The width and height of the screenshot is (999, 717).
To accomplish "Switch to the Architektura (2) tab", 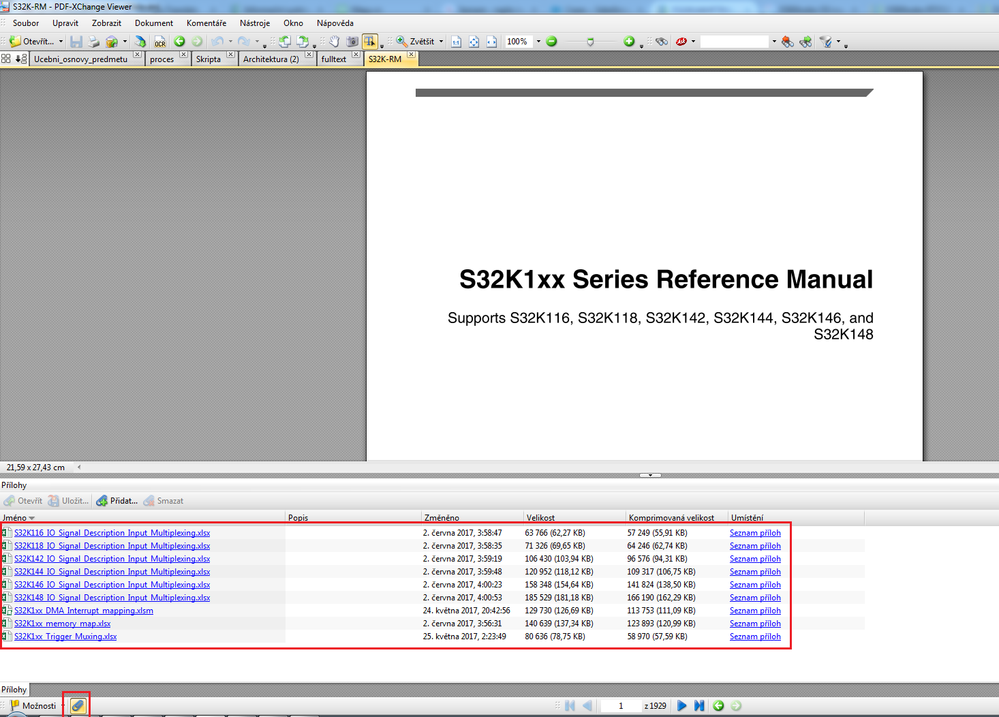I will click(271, 59).
